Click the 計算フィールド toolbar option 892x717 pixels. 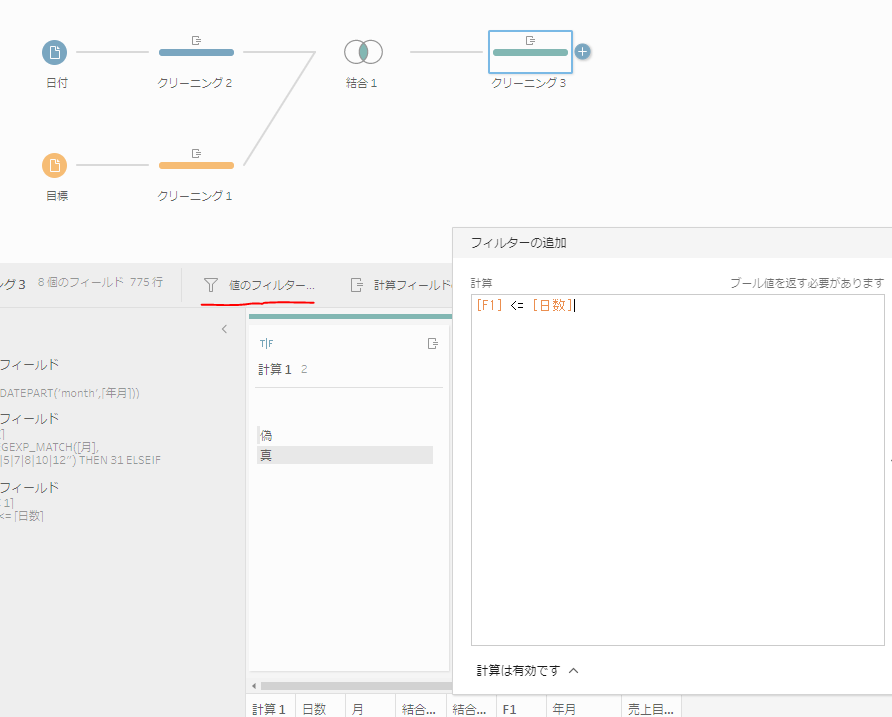[x=402, y=285]
